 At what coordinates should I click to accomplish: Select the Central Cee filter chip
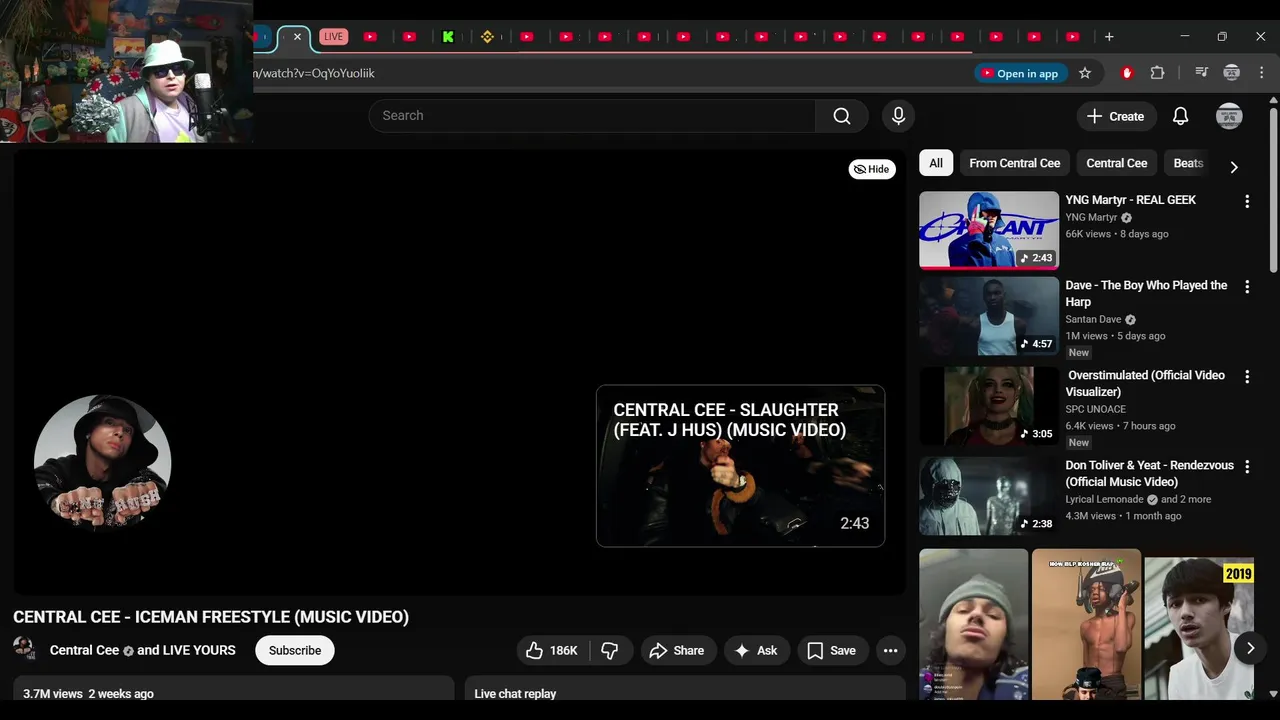point(1116,163)
